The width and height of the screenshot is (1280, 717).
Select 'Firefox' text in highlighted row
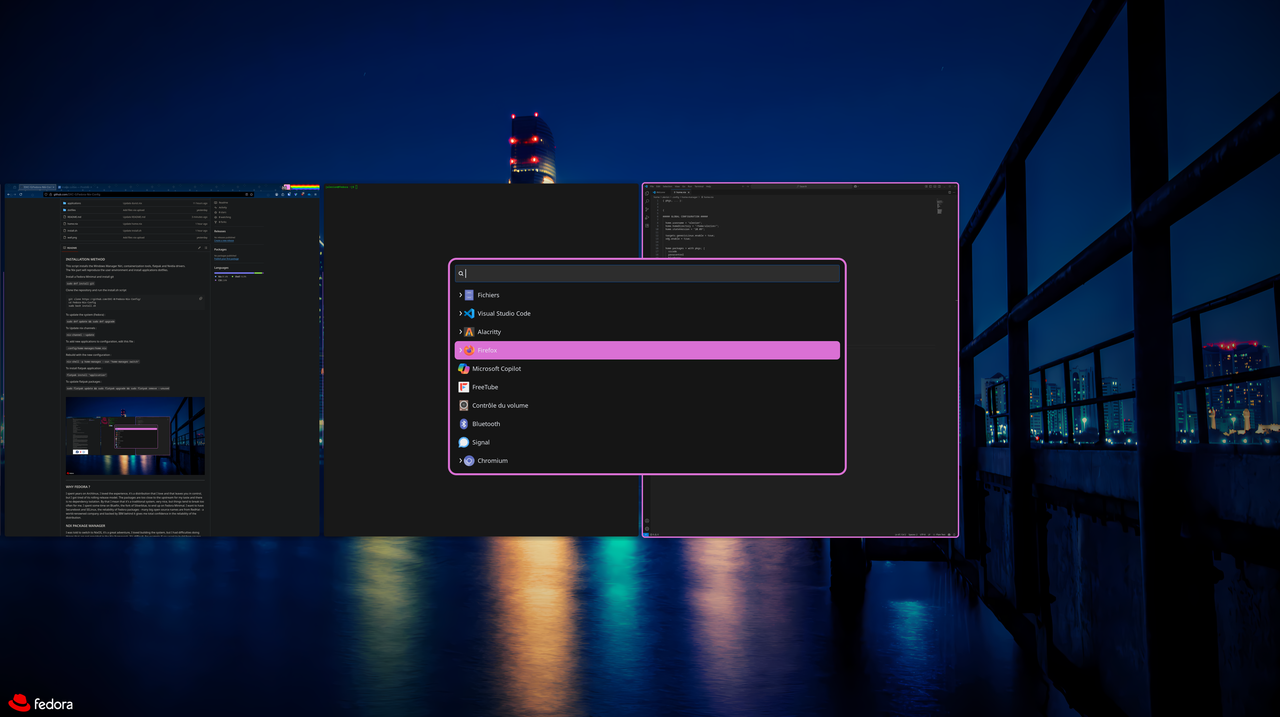point(487,350)
